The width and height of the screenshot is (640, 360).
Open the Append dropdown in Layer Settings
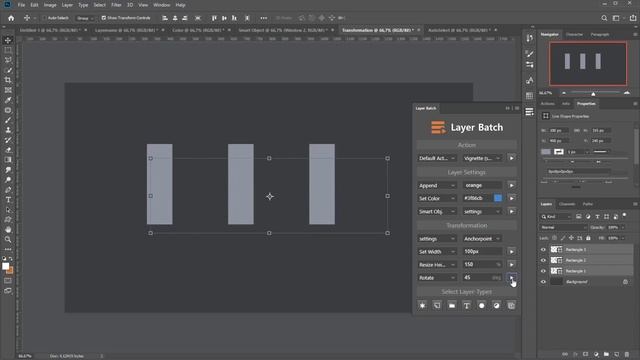[437, 185]
